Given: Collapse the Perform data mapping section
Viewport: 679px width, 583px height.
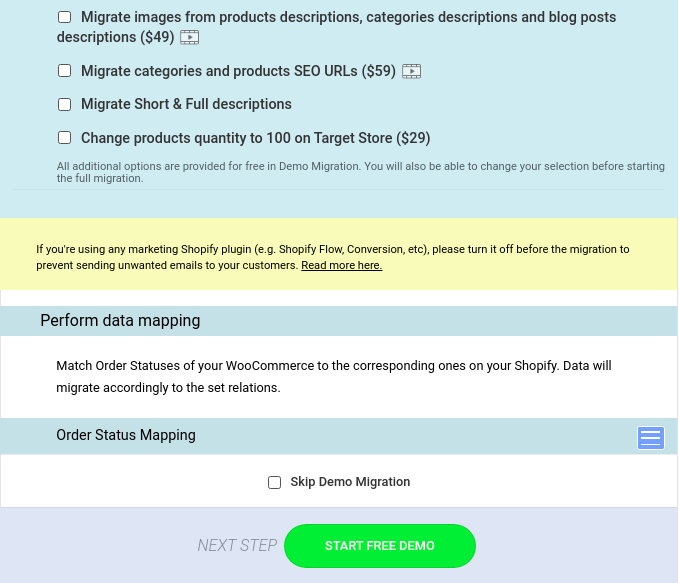Looking at the screenshot, I should (x=120, y=321).
